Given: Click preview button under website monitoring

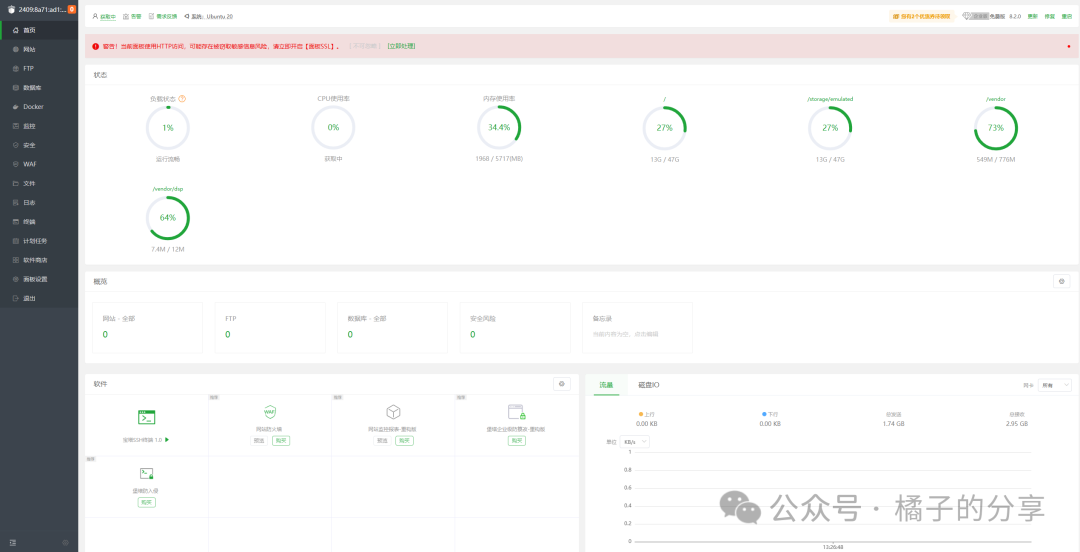Looking at the screenshot, I should 382,440.
